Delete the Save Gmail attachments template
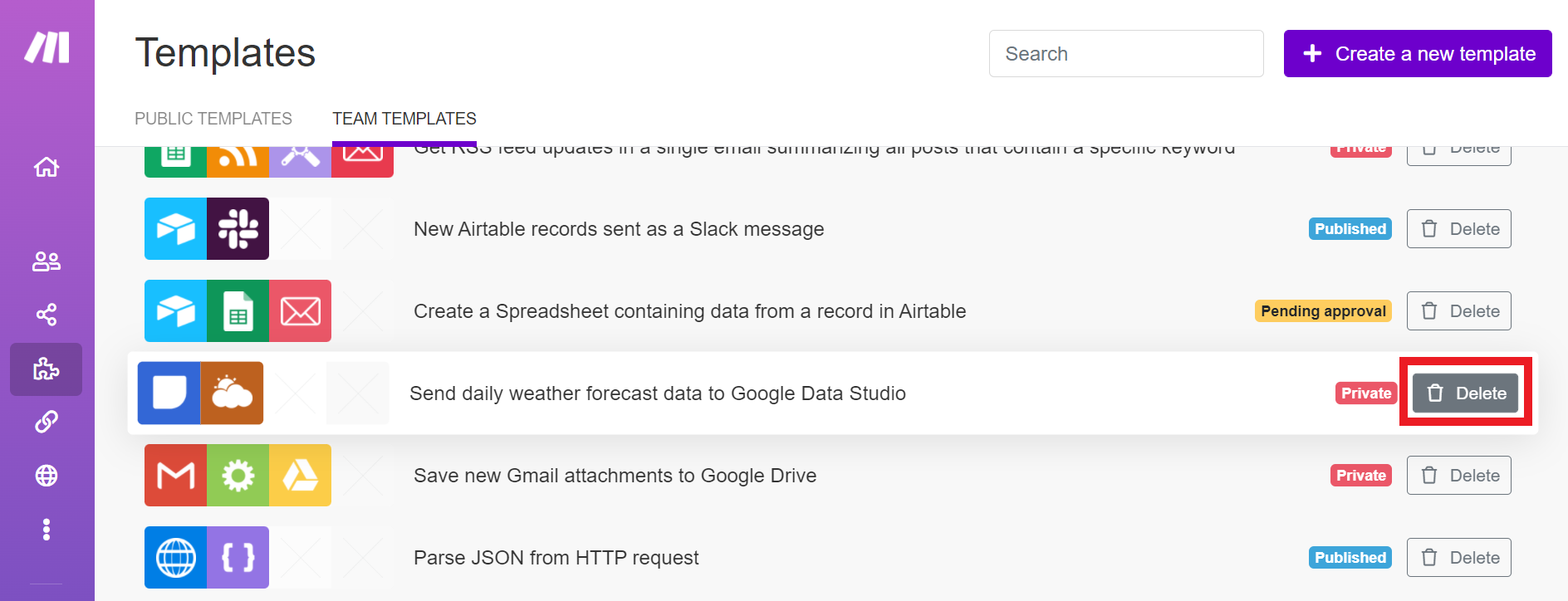Screen dimensions: 1568x601 (1458, 476)
